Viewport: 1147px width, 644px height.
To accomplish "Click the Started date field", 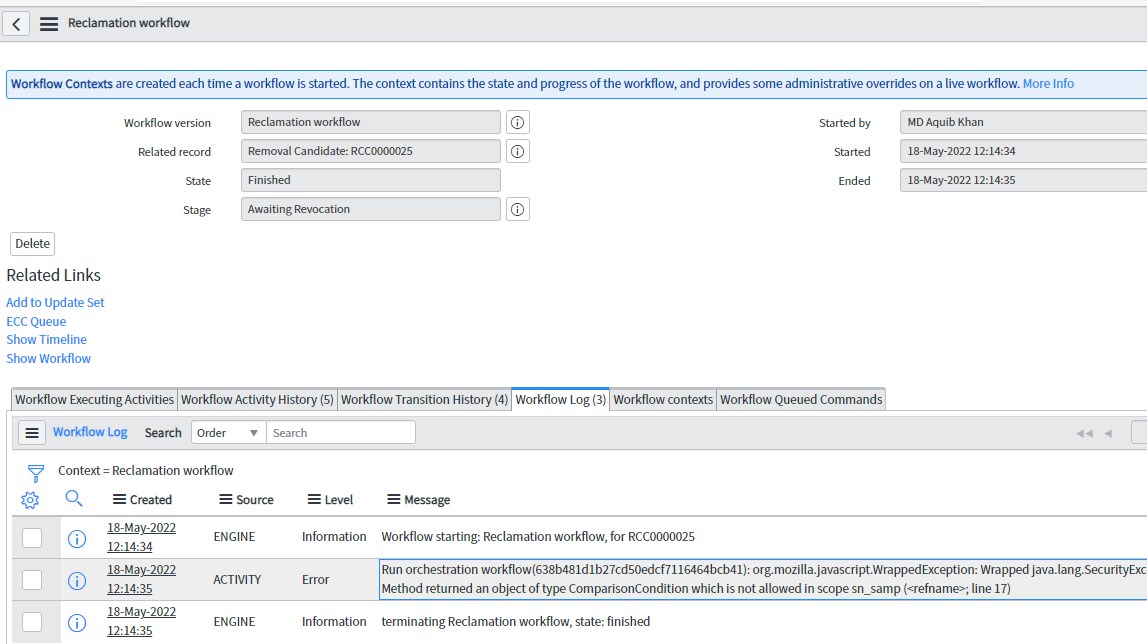I will click(x=1023, y=151).
